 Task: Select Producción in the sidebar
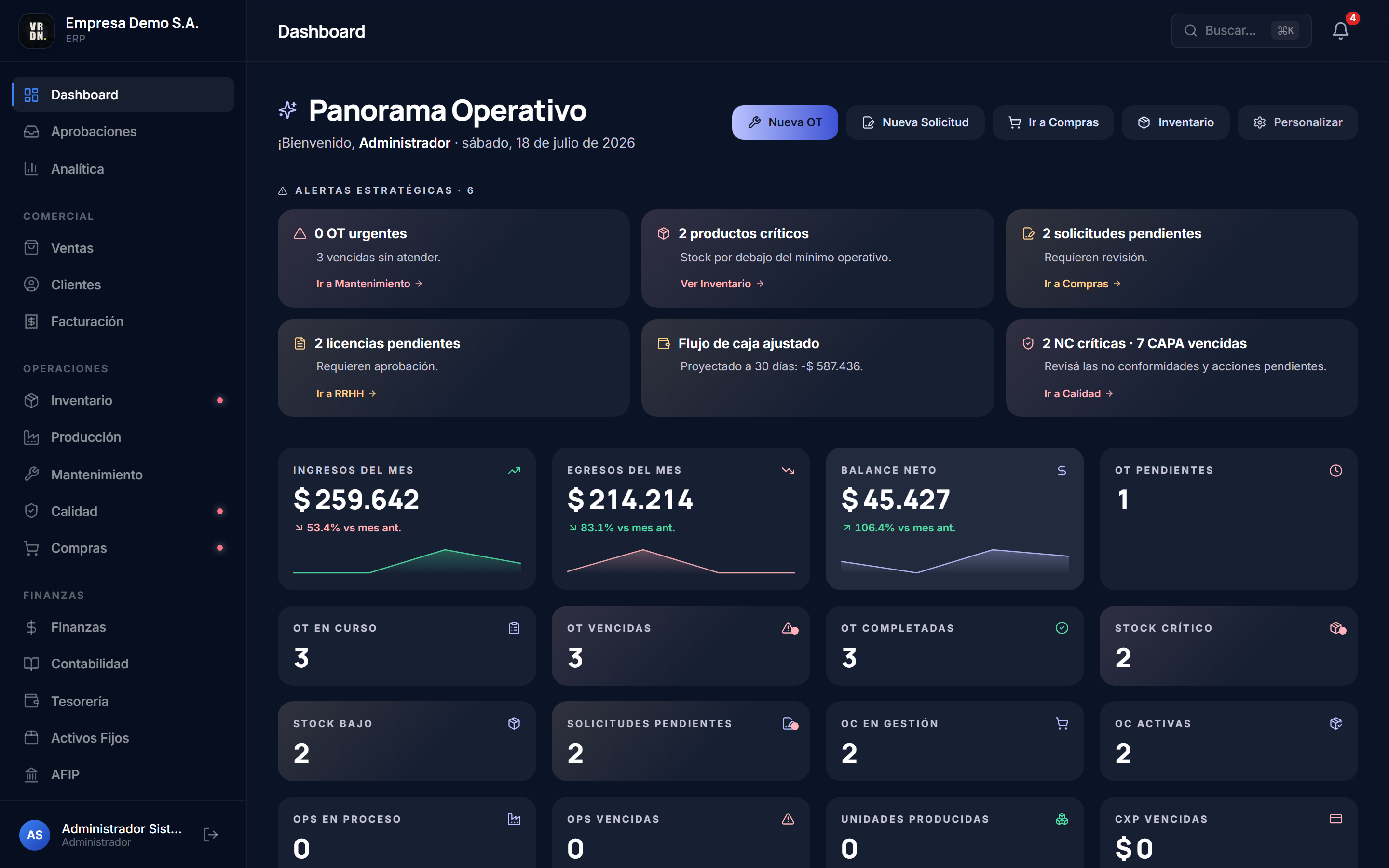coord(123,437)
